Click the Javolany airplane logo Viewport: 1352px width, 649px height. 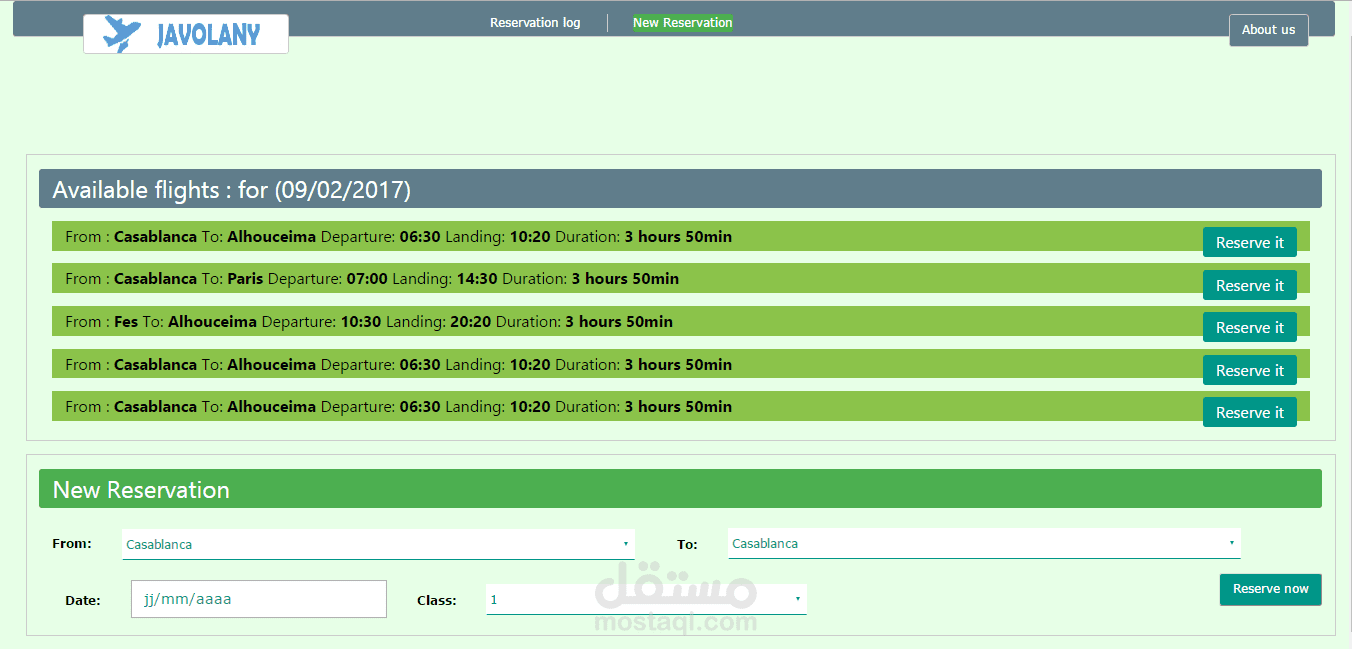[x=186, y=34]
